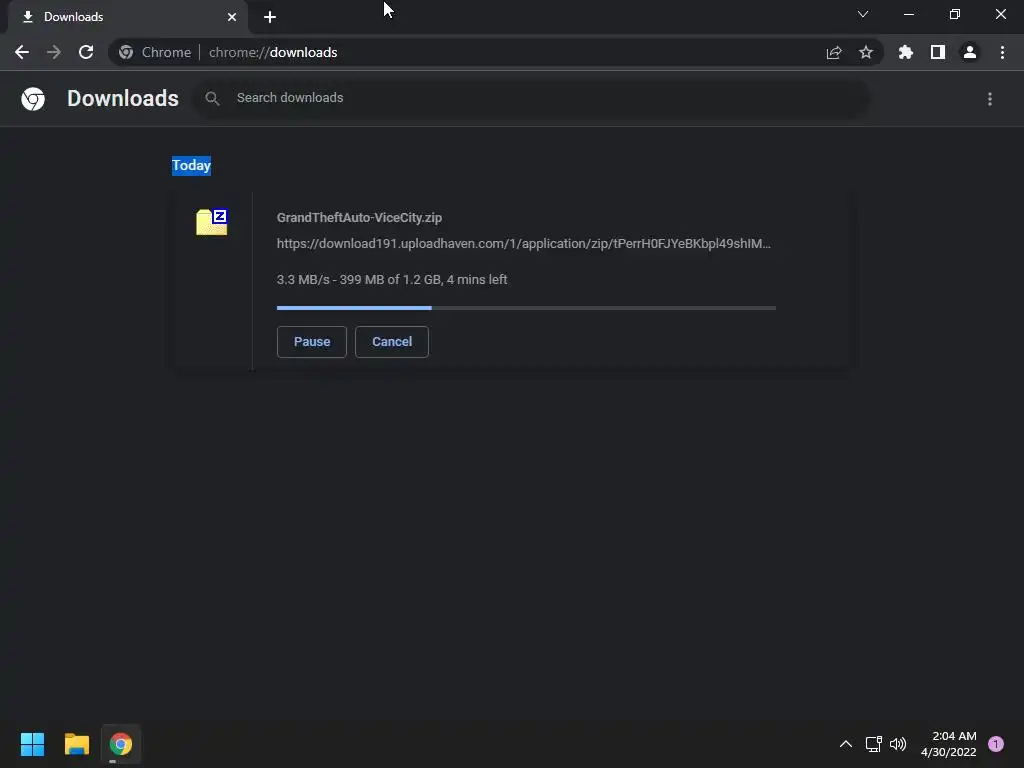Click the Chrome site info chip
This screenshot has height=768, width=1024.
pyautogui.click(x=155, y=52)
